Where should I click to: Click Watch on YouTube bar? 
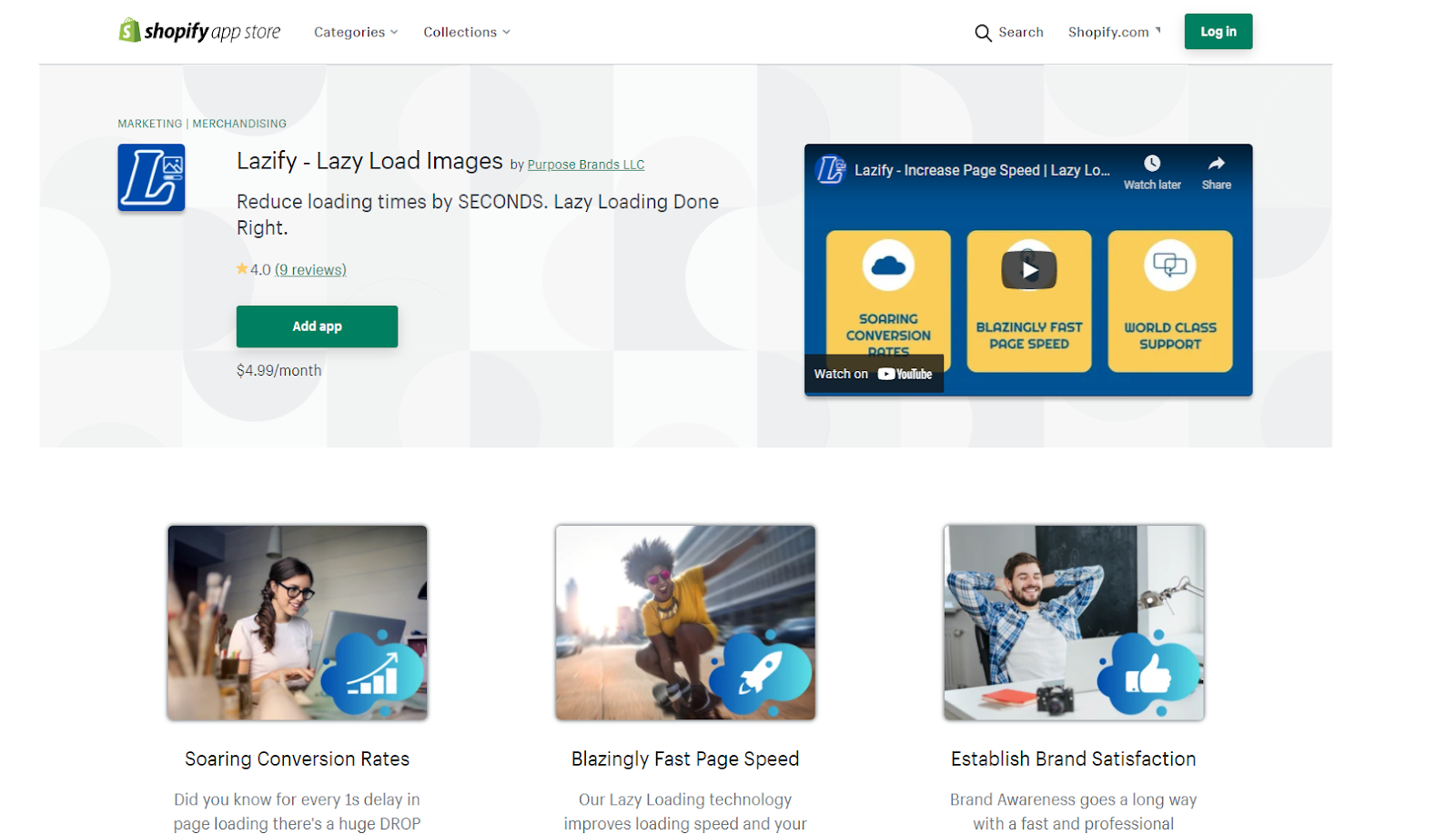(x=874, y=374)
